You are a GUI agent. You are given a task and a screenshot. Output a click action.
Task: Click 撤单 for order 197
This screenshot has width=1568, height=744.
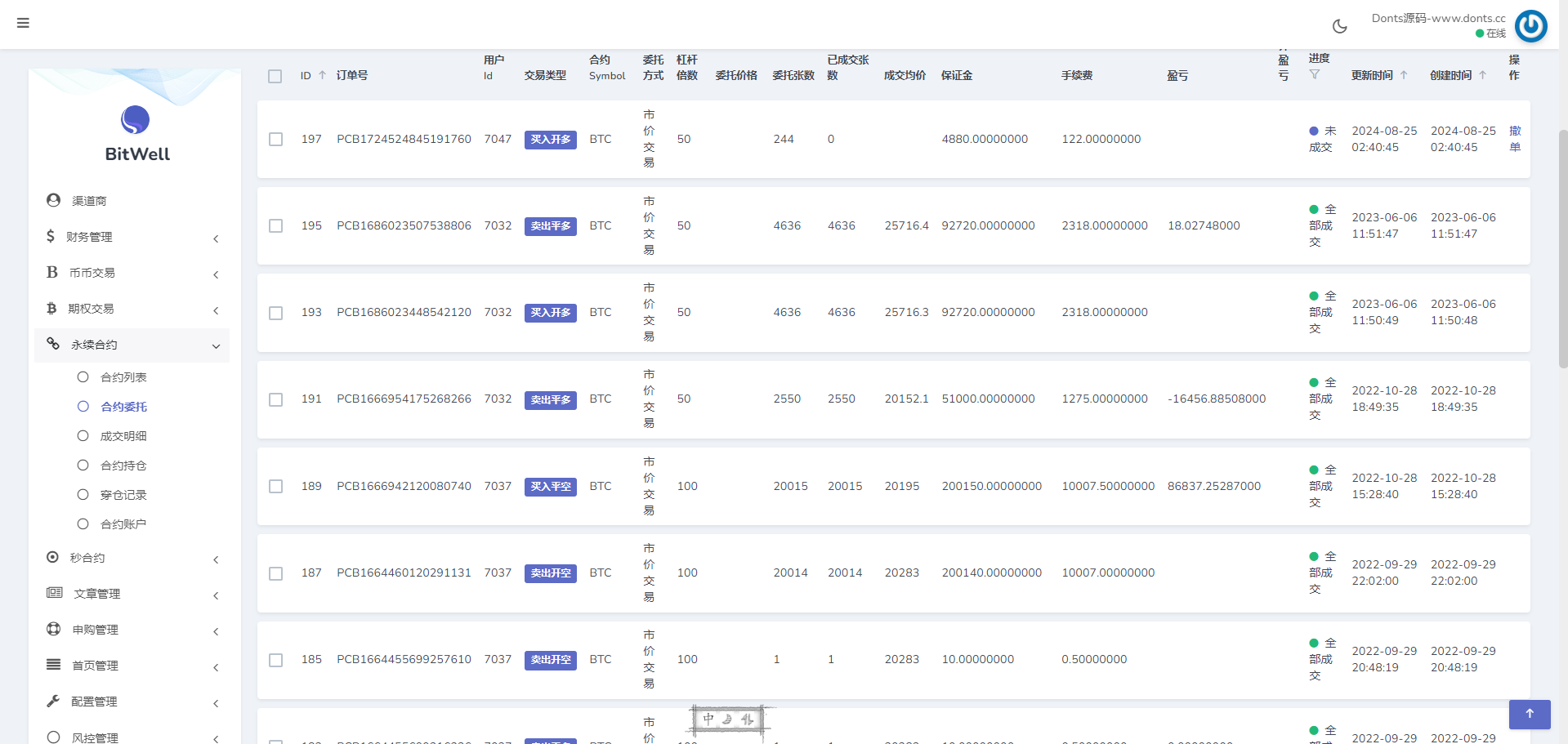pyautogui.click(x=1515, y=139)
